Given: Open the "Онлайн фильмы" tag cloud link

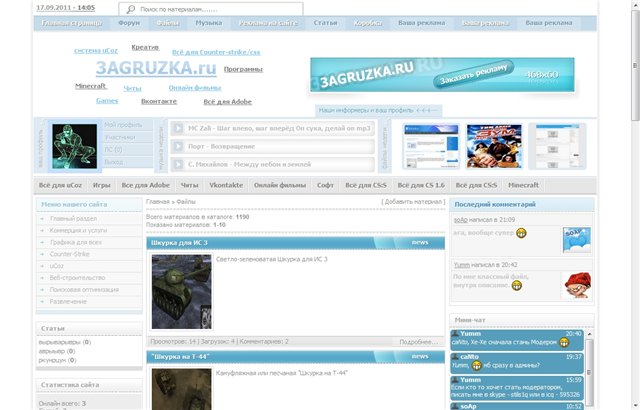Looking at the screenshot, I should click(195, 88).
